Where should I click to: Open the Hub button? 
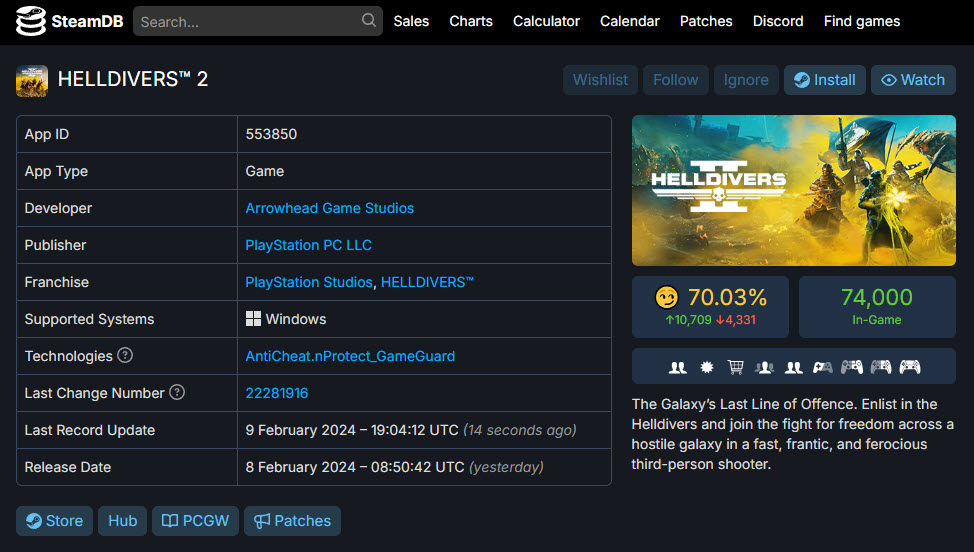pyautogui.click(x=122, y=521)
